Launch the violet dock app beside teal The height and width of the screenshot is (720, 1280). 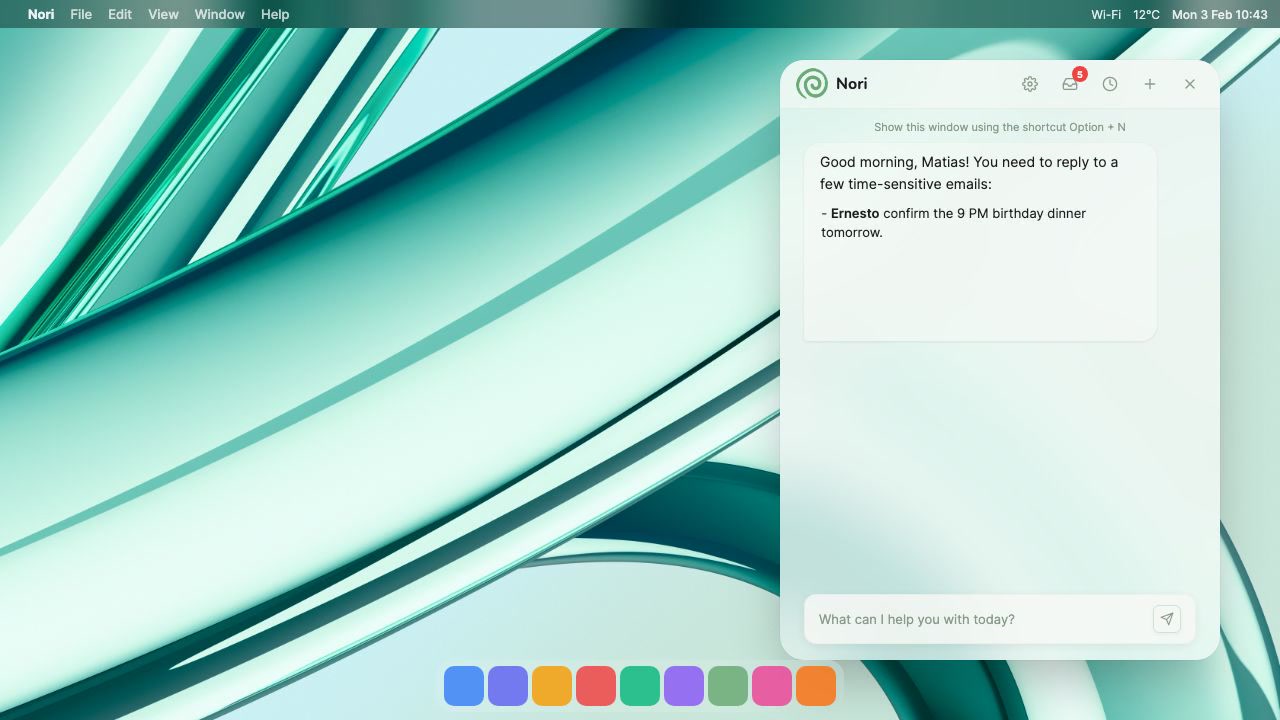point(684,686)
